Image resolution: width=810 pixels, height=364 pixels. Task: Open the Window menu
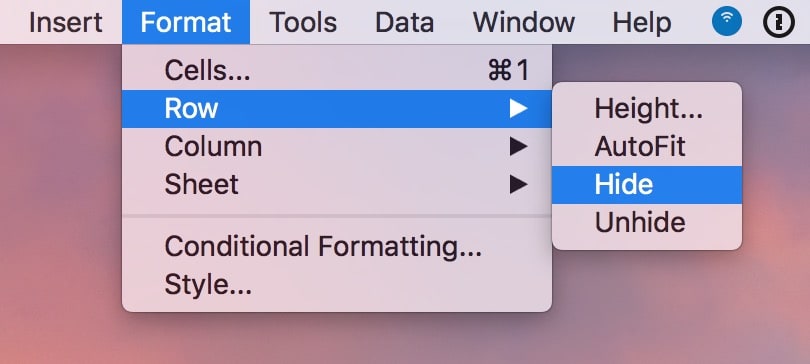tap(524, 22)
